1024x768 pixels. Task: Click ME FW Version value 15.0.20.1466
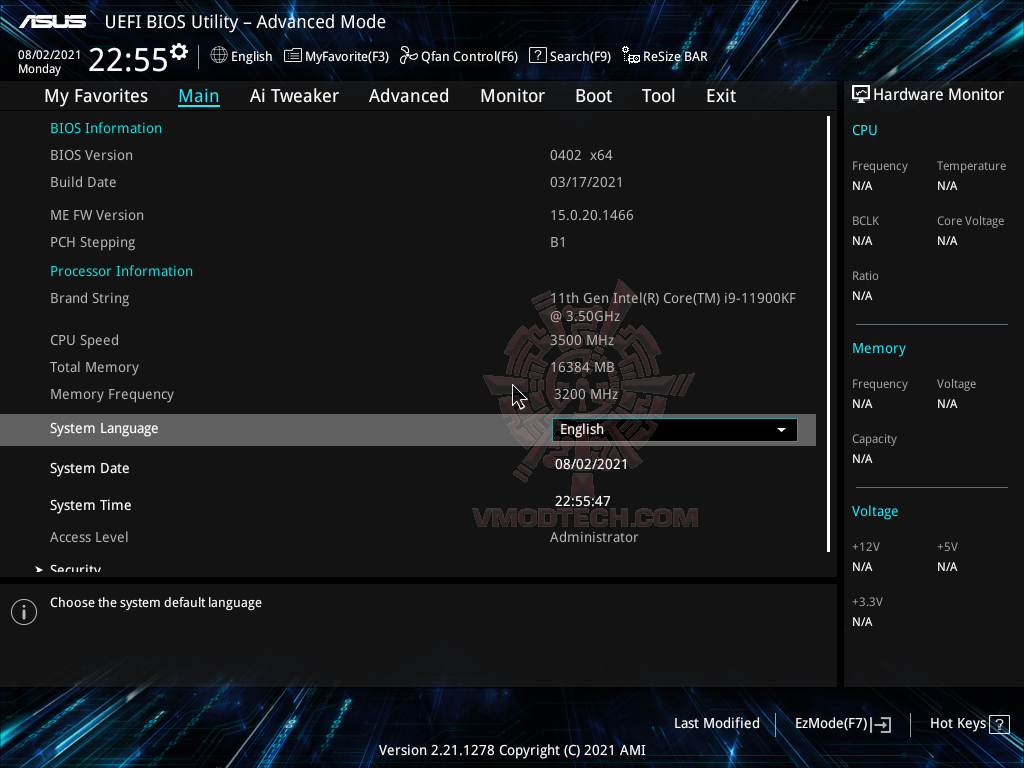(x=592, y=216)
